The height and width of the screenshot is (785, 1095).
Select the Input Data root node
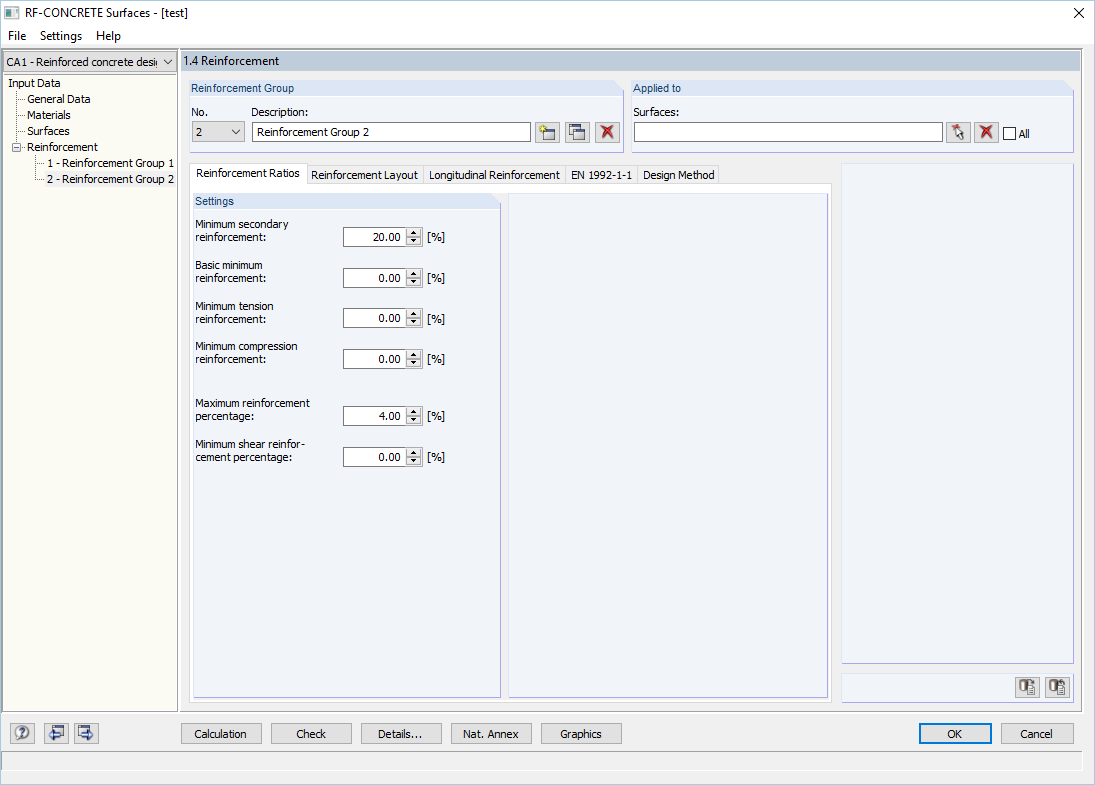(x=34, y=83)
